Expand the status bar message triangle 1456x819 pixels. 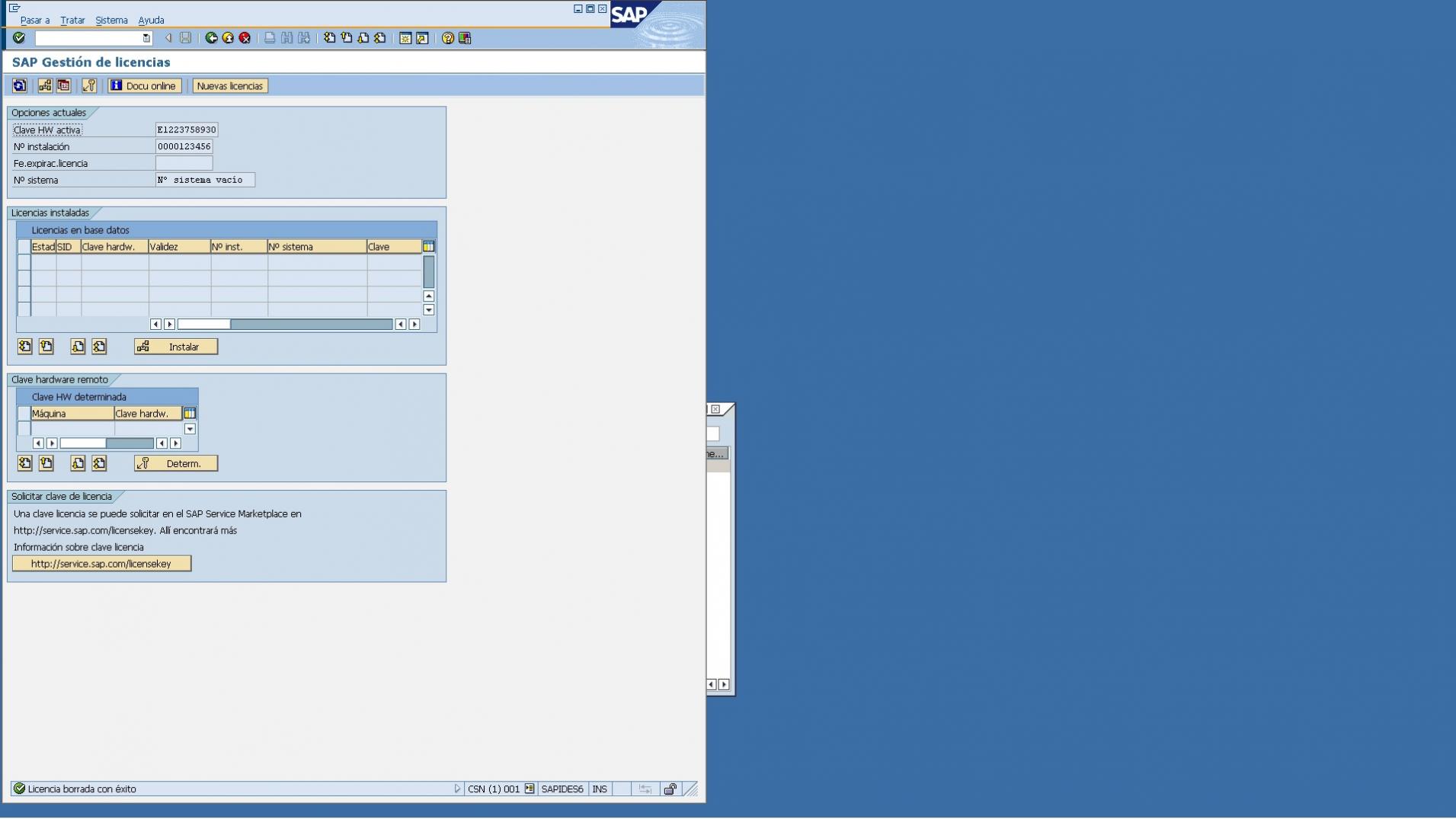pos(457,789)
